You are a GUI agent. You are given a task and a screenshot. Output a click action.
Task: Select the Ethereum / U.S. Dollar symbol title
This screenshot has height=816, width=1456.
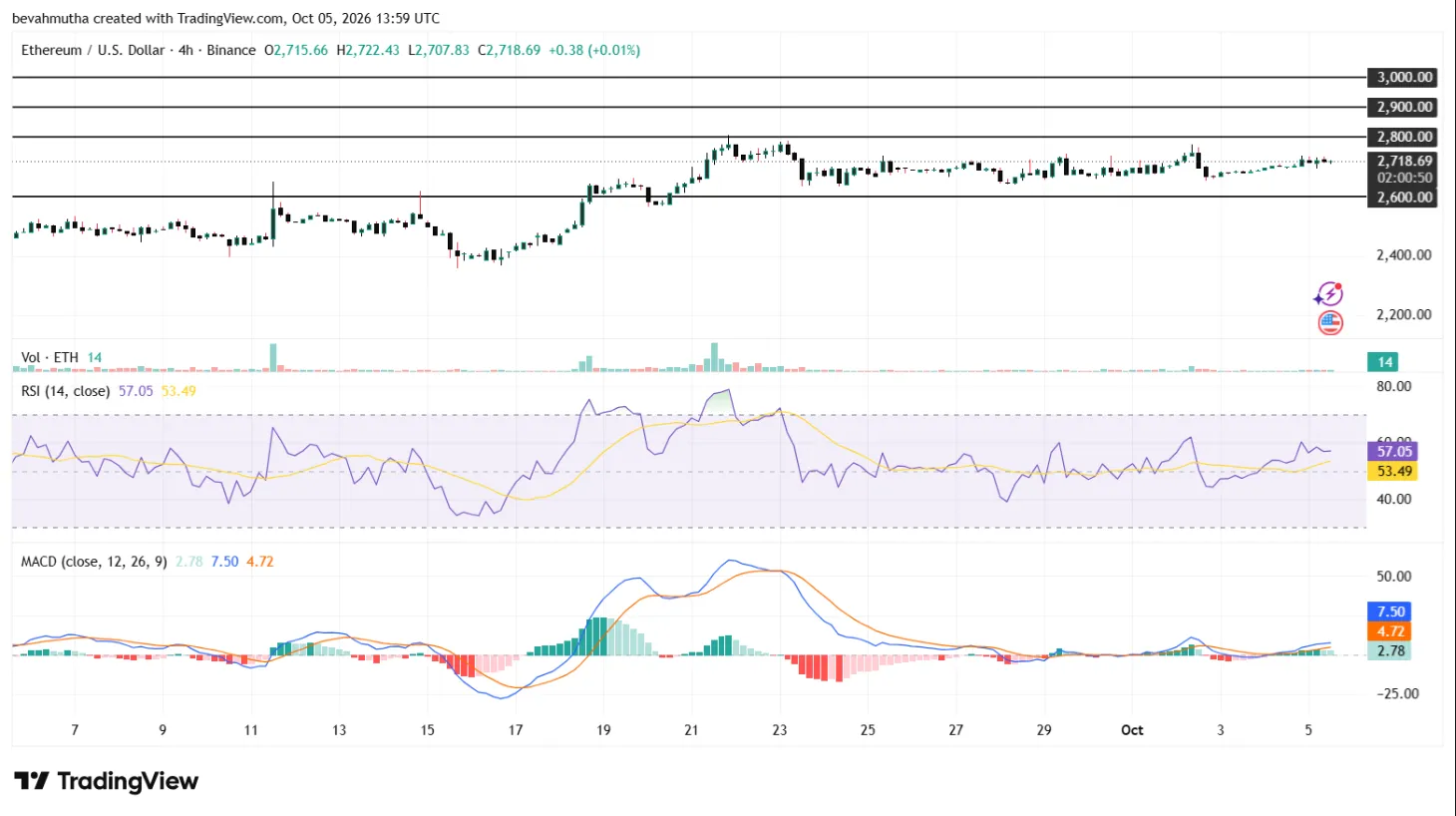click(93, 50)
